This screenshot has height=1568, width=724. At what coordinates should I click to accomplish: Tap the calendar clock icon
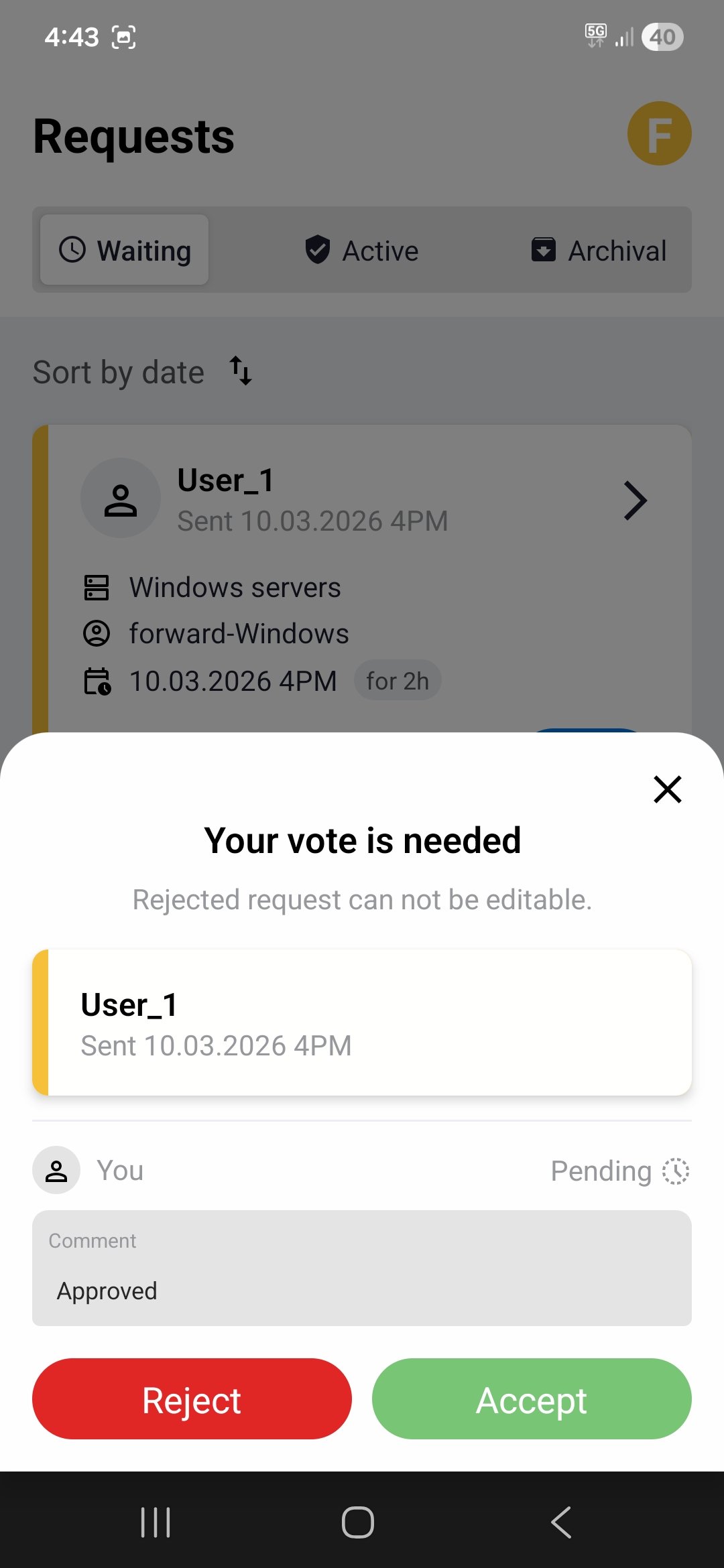(x=97, y=681)
